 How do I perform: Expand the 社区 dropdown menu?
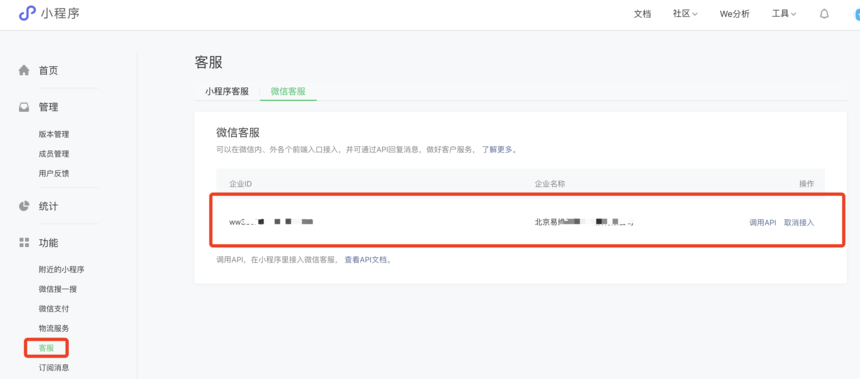tap(685, 14)
